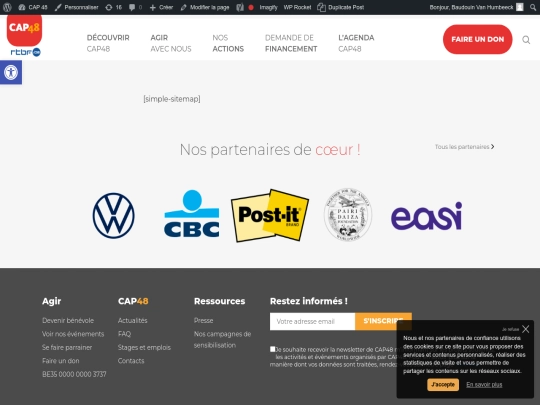Click the Devenir bénévole footer link
Viewport: 540px width, 405px height.
(68, 321)
